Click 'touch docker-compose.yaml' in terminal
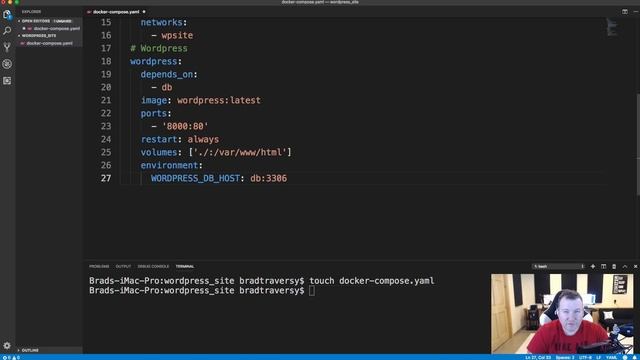This screenshot has height=360, width=640. click(372, 281)
